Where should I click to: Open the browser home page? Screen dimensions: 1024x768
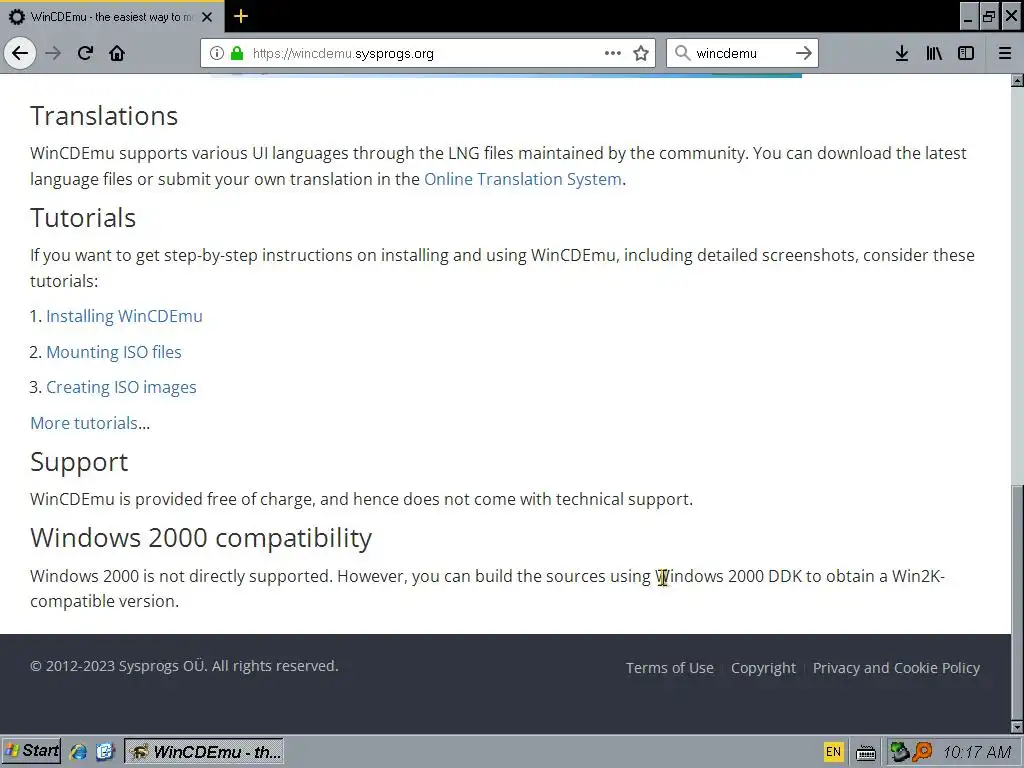coord(117,53)
